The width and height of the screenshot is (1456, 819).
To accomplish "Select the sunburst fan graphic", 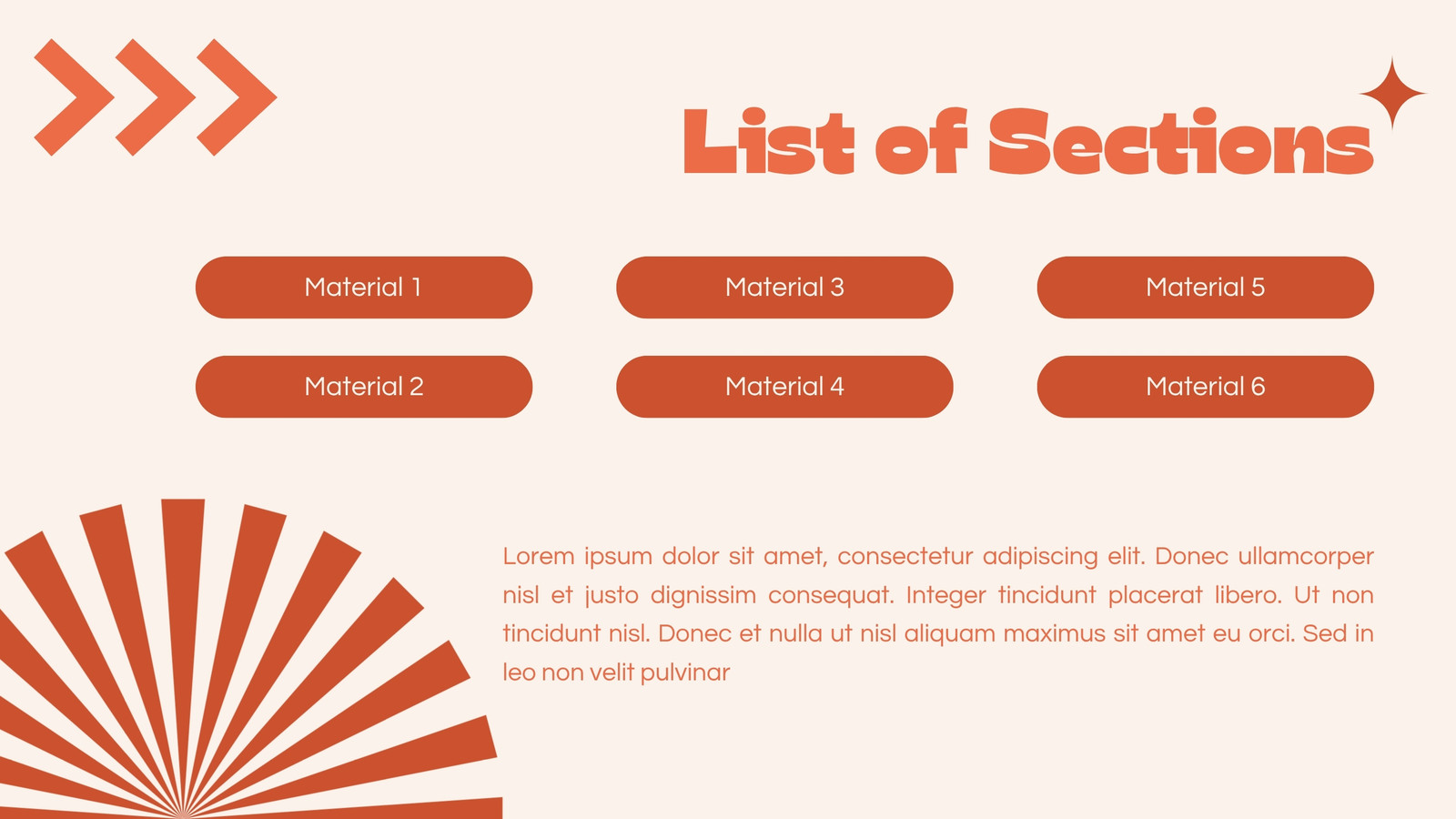I will click(250, 659).
